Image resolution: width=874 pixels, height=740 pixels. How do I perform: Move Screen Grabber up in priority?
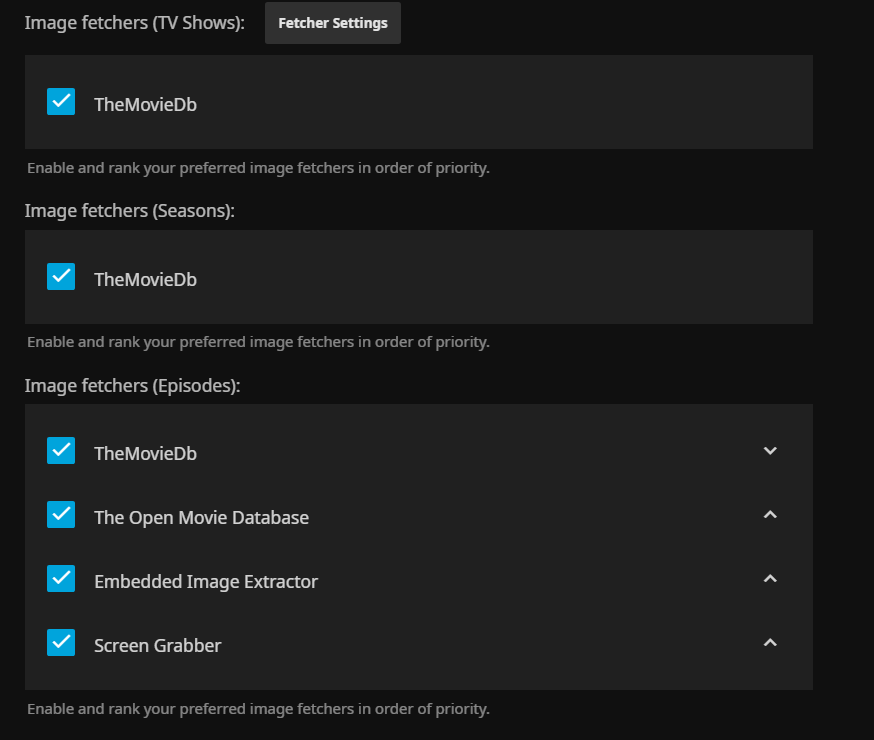[770, 643]
